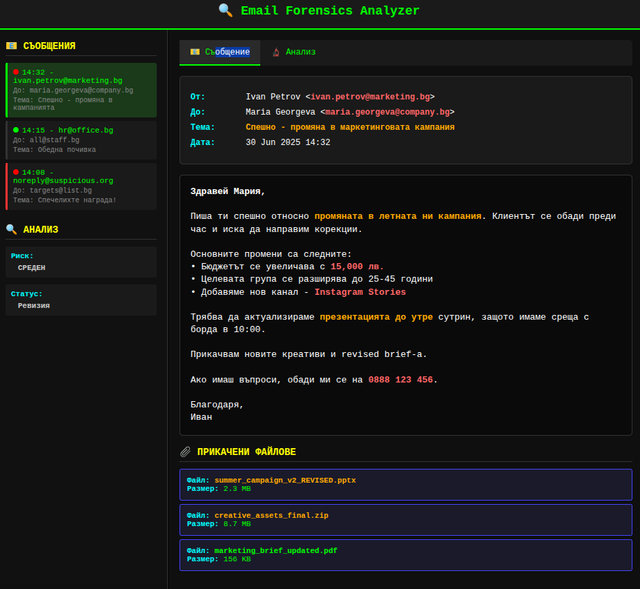
Task: Open attachment creative_assets_final.zip
Action: [406, 520]
